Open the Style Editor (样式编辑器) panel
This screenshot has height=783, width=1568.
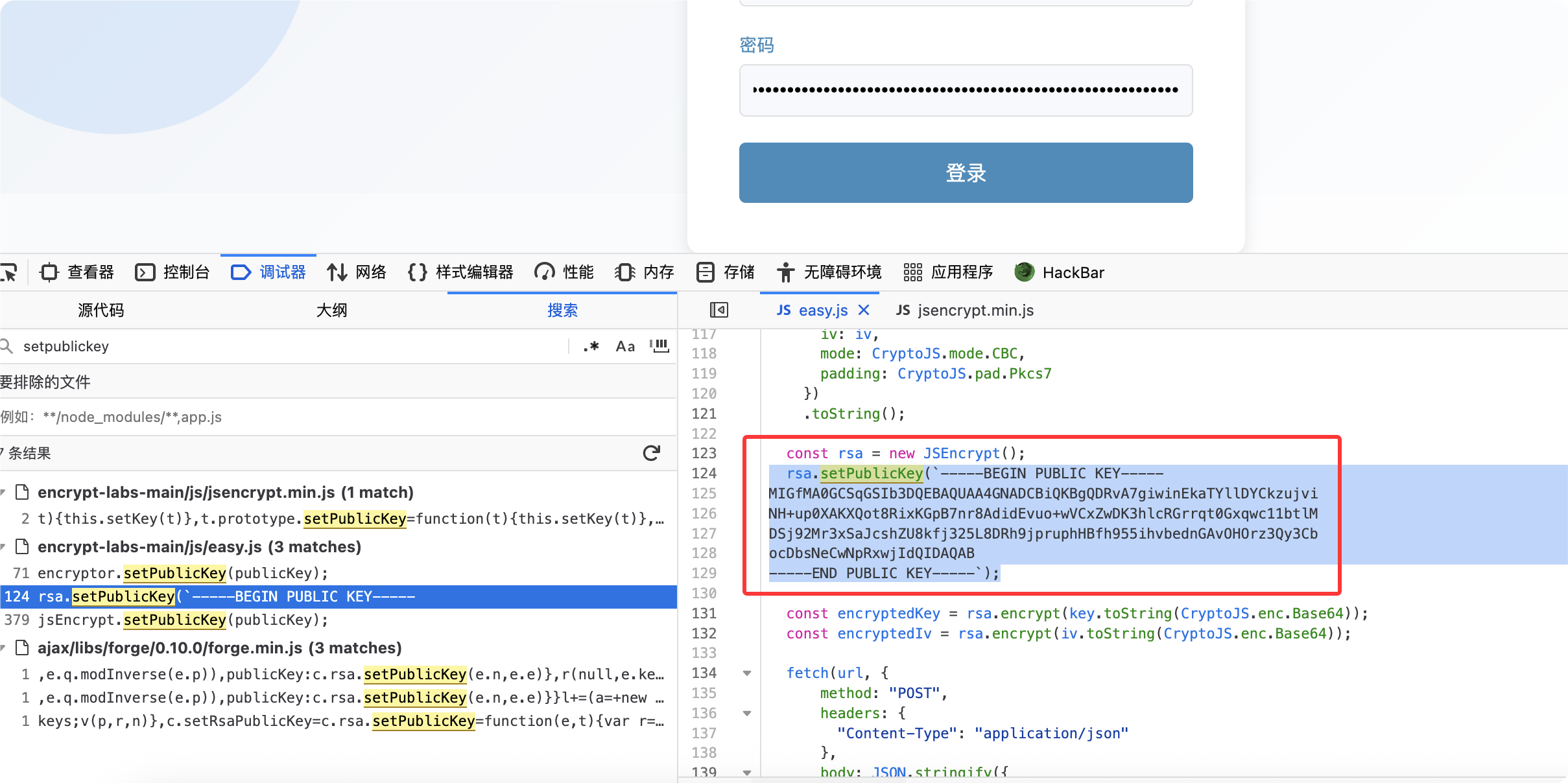tap(460, 272)
